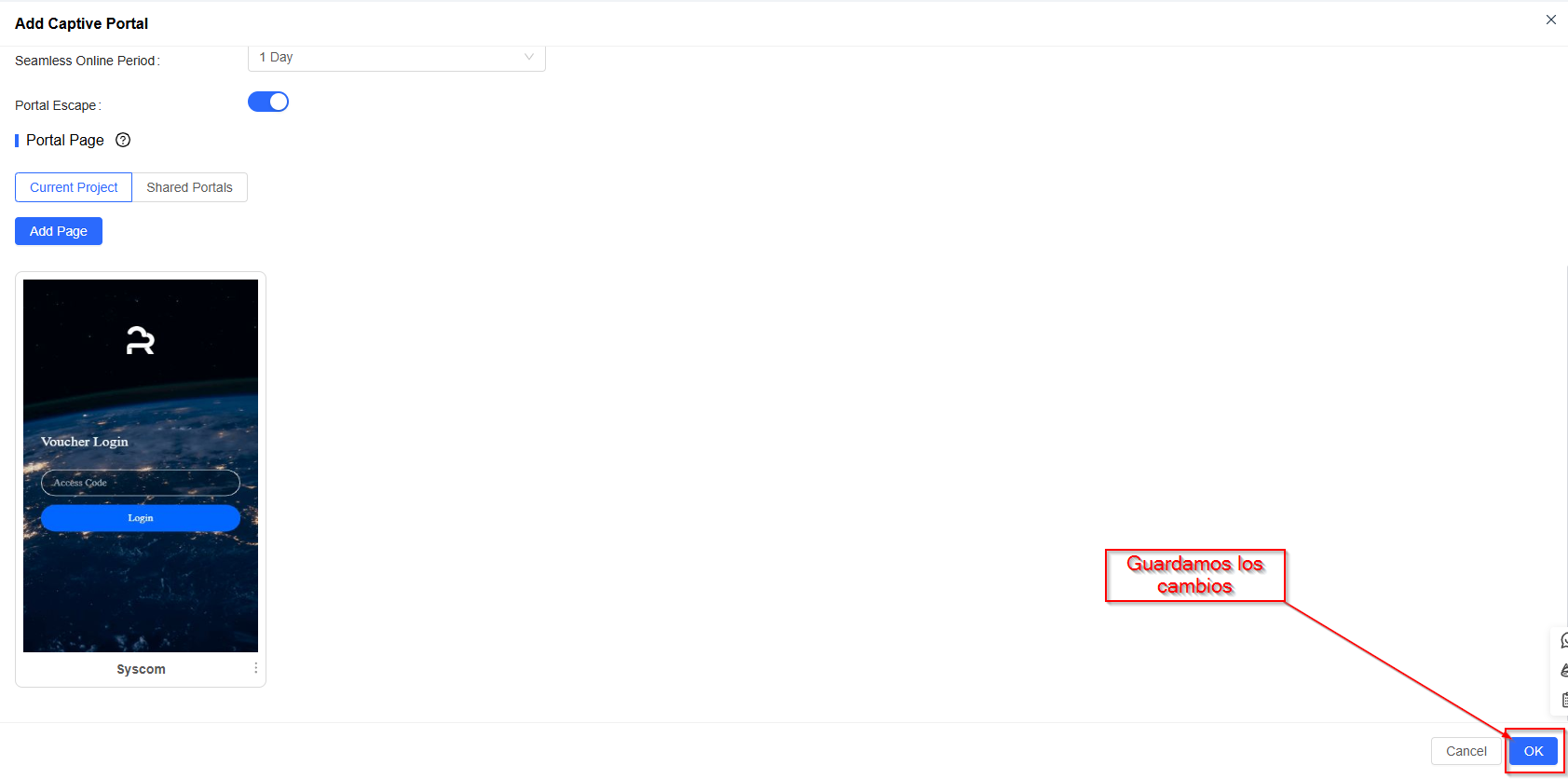Click the Ruijie logo in portal preview
Image resolution: width=1568 pixels, height=779 pixels.
click(x=141, y=340)
